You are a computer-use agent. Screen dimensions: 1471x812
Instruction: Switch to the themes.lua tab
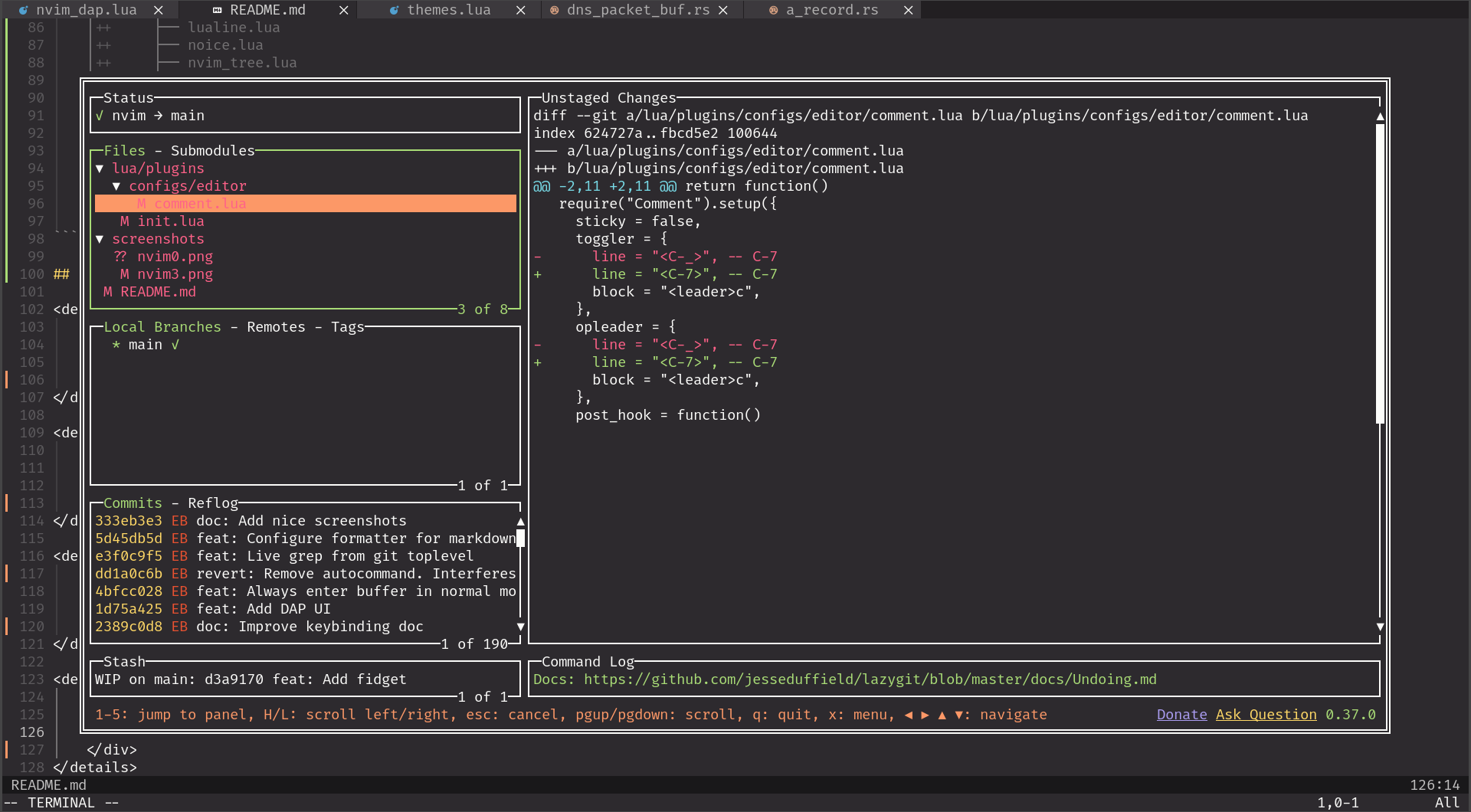tap(449, 10)
